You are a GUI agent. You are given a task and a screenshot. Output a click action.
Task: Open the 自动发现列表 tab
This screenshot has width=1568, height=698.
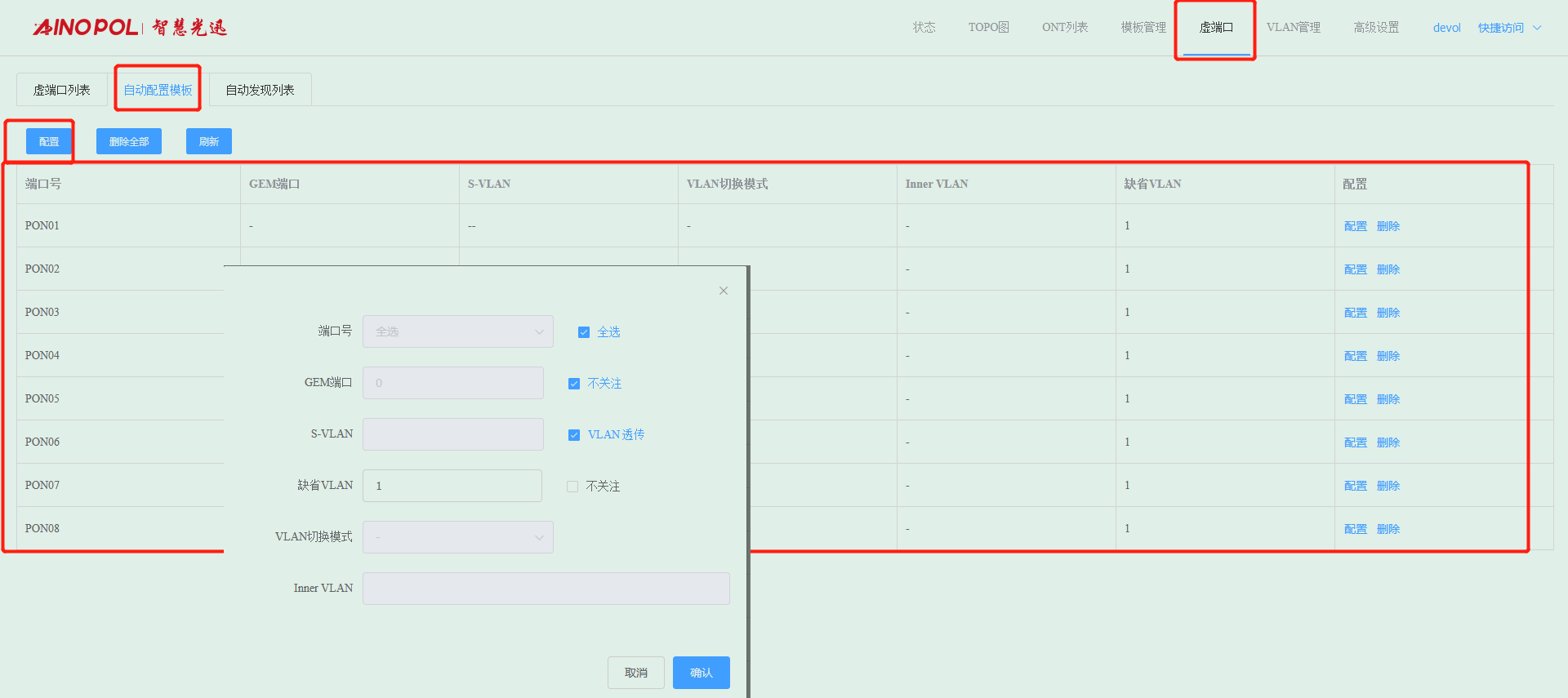click(260, 90)
